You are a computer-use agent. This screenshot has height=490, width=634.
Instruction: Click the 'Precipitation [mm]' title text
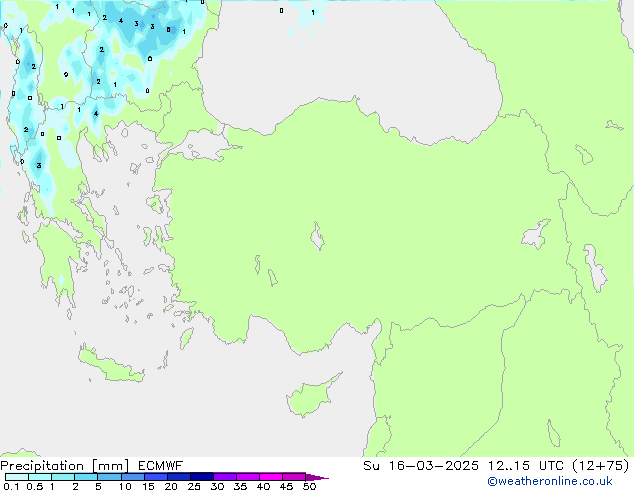point(65,466)
